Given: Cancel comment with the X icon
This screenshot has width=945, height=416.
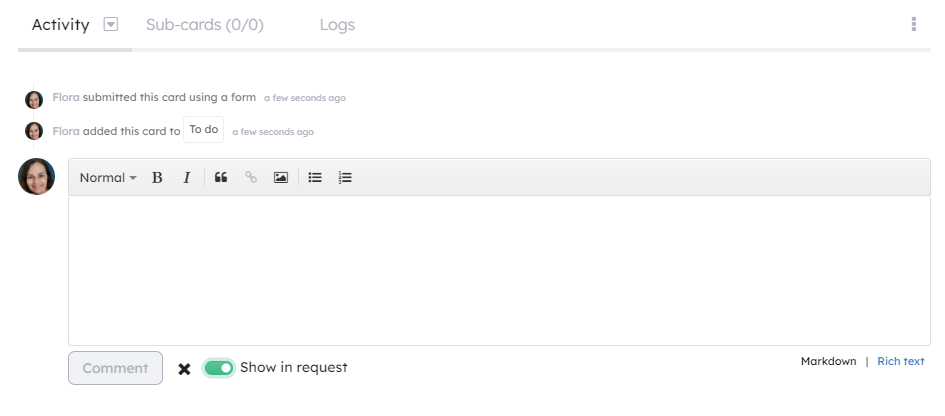Looking at the screenshot, I should tap(184, 369).
